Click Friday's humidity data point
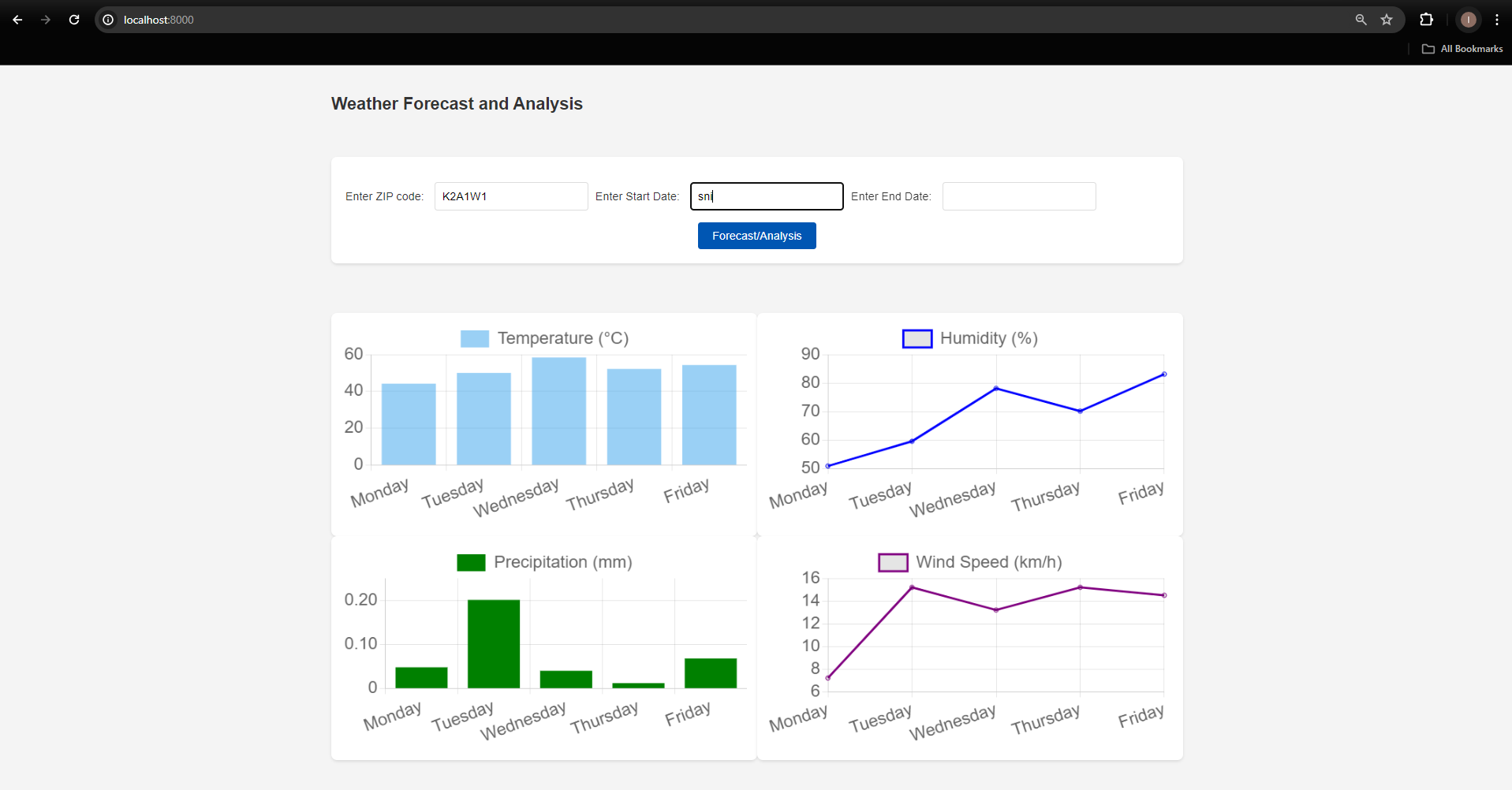Screen dimensions: 1512x790 click(x=1164, y=375)
